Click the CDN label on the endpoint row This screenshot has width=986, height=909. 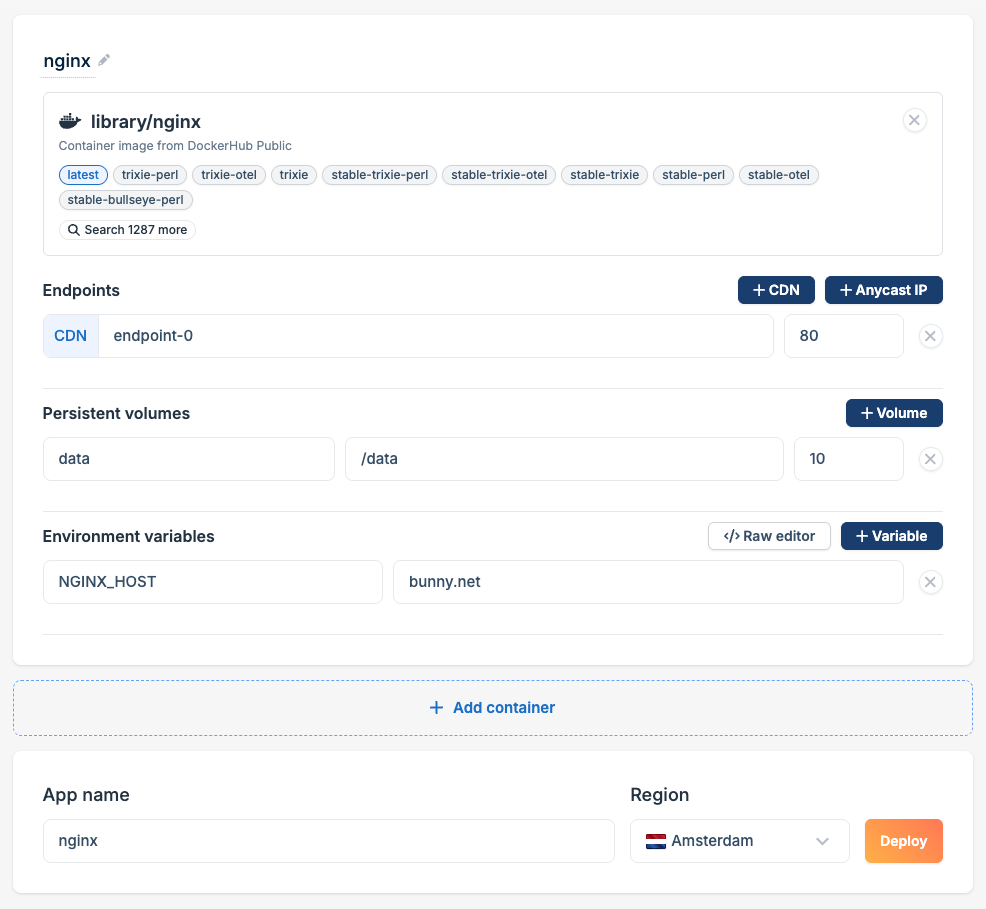click(x=70, y=336)
